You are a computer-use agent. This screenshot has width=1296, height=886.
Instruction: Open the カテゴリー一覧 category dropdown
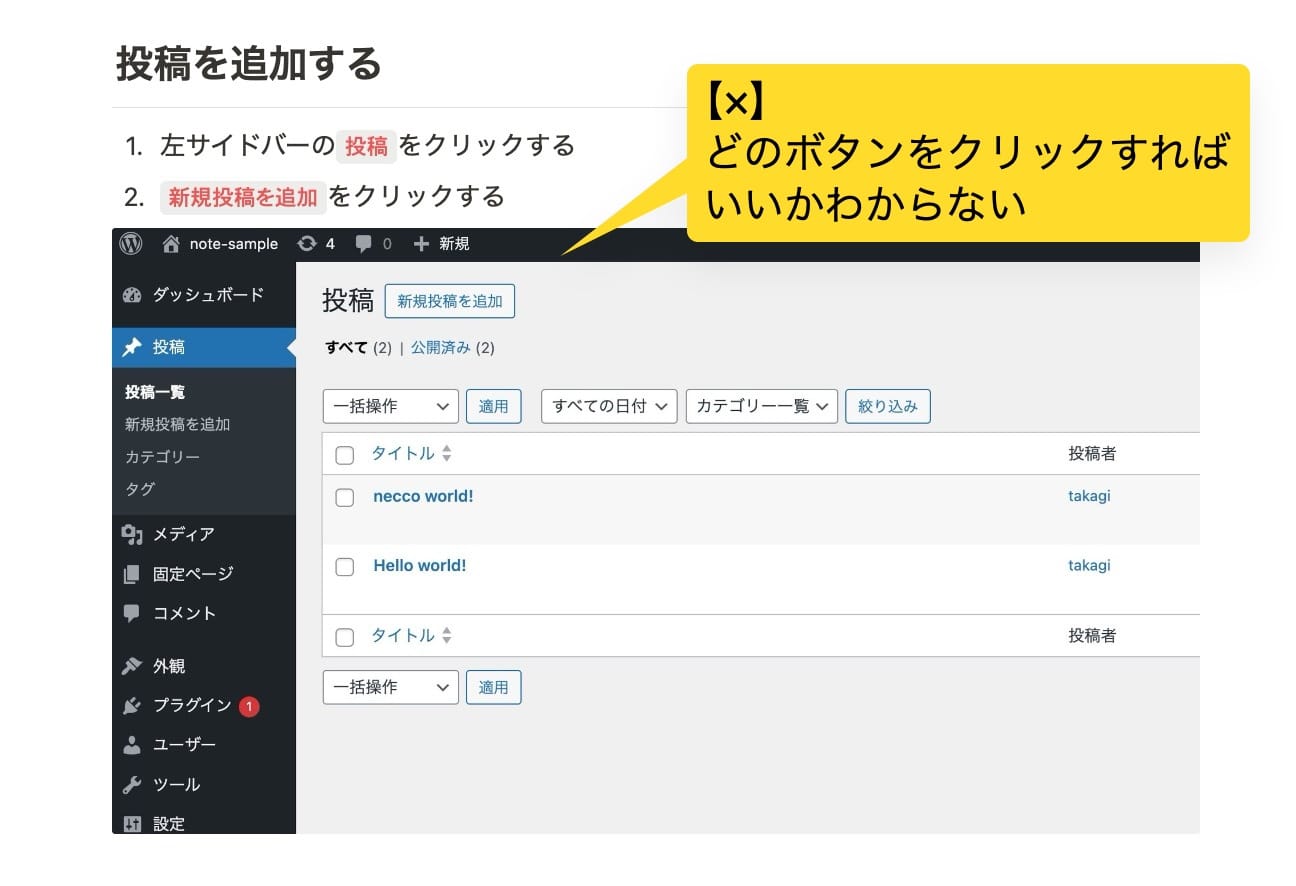coord(762,406)
